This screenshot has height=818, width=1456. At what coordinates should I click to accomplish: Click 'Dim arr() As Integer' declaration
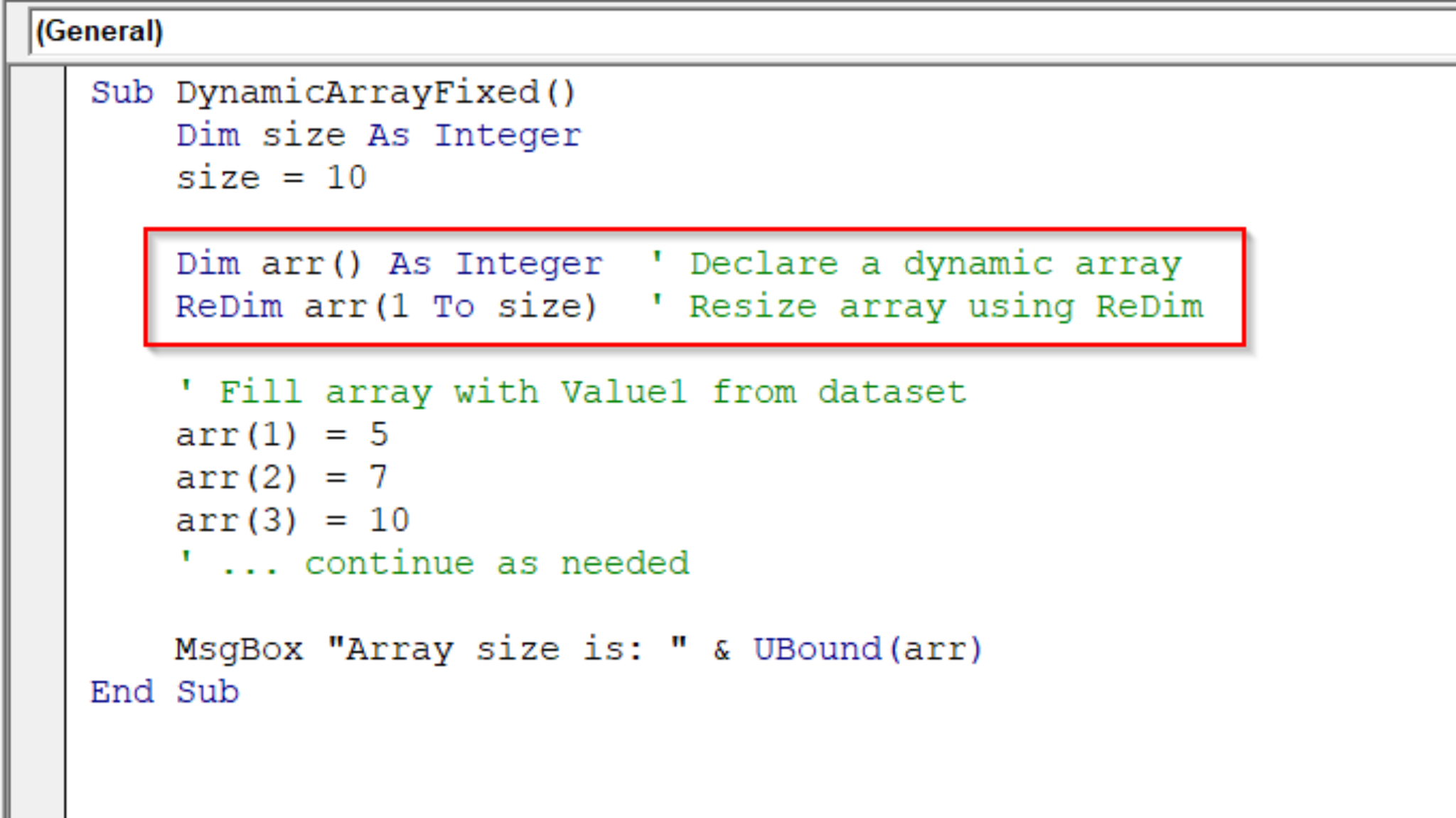tap(388, 265)
